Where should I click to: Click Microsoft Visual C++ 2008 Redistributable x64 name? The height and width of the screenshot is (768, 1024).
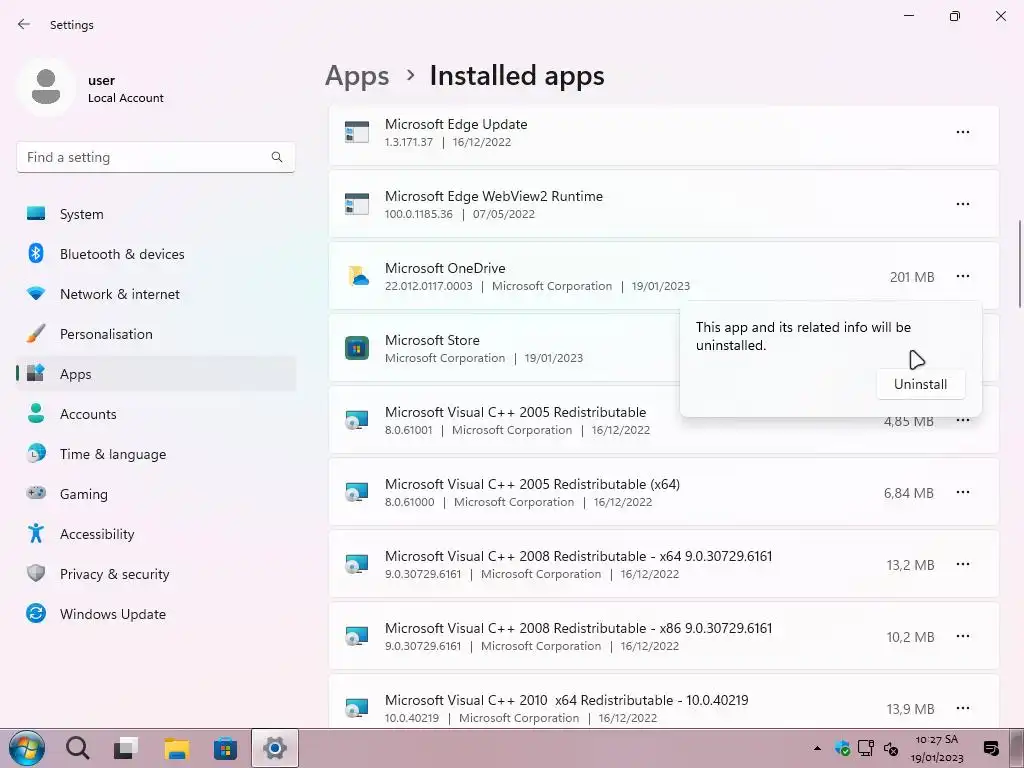[579, 556]
